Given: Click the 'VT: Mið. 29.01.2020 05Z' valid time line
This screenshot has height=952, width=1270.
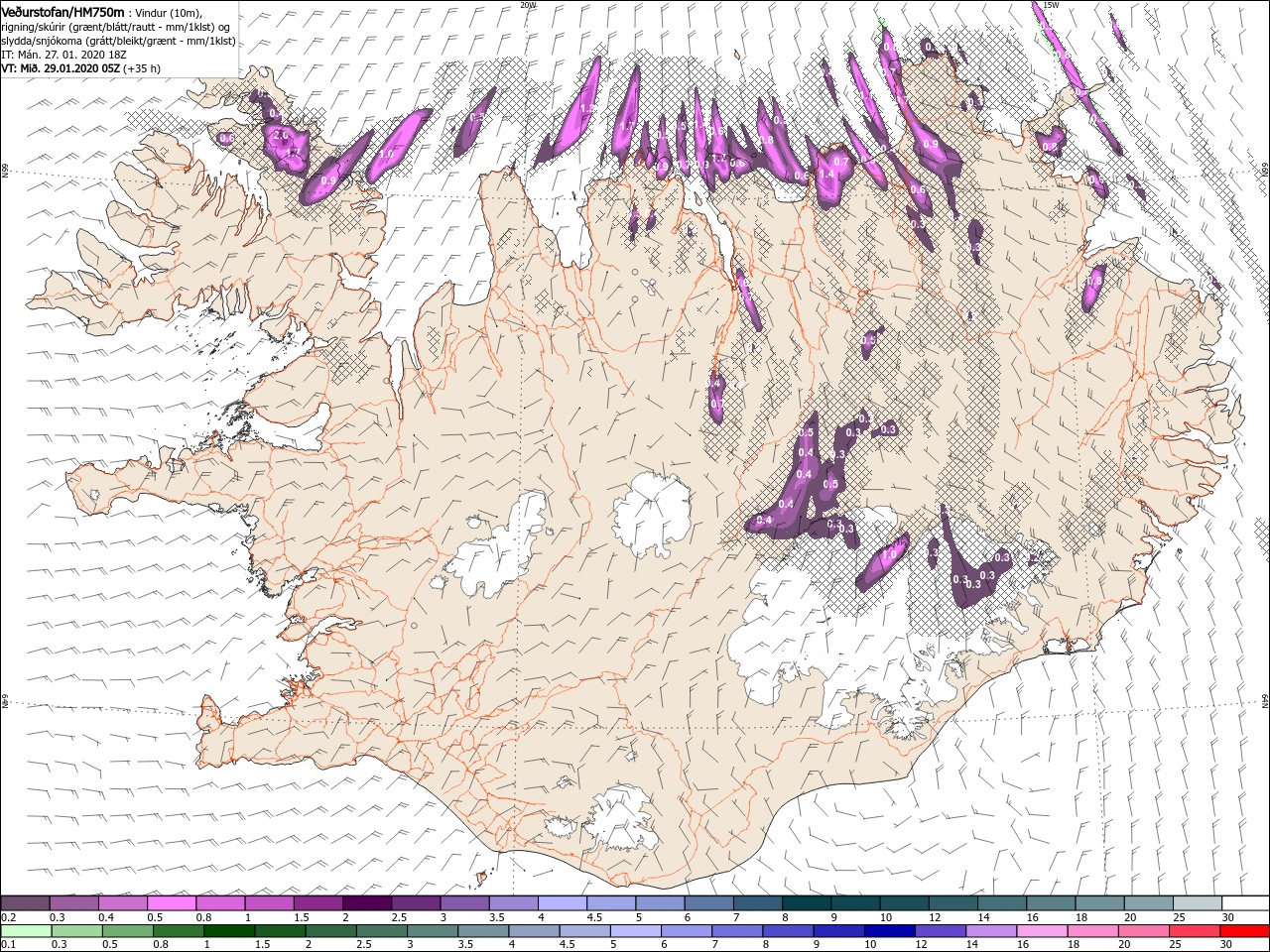Looking at the screenshot, I should tap(61, 68).
